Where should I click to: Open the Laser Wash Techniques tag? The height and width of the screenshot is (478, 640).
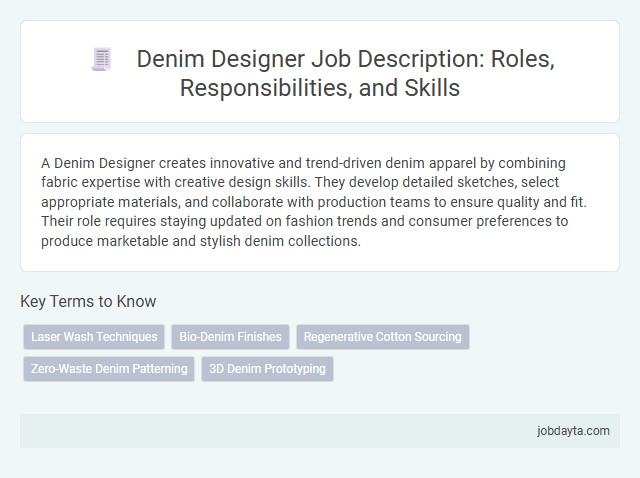coord(94,337)
